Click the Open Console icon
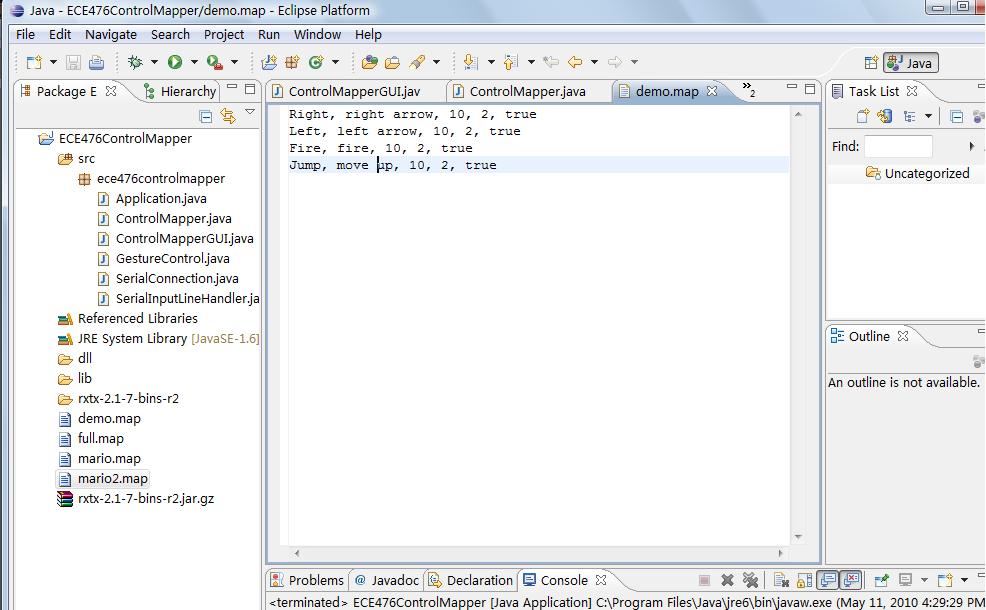Viewport: 986px width, 610px height. [x=944, y=580]
